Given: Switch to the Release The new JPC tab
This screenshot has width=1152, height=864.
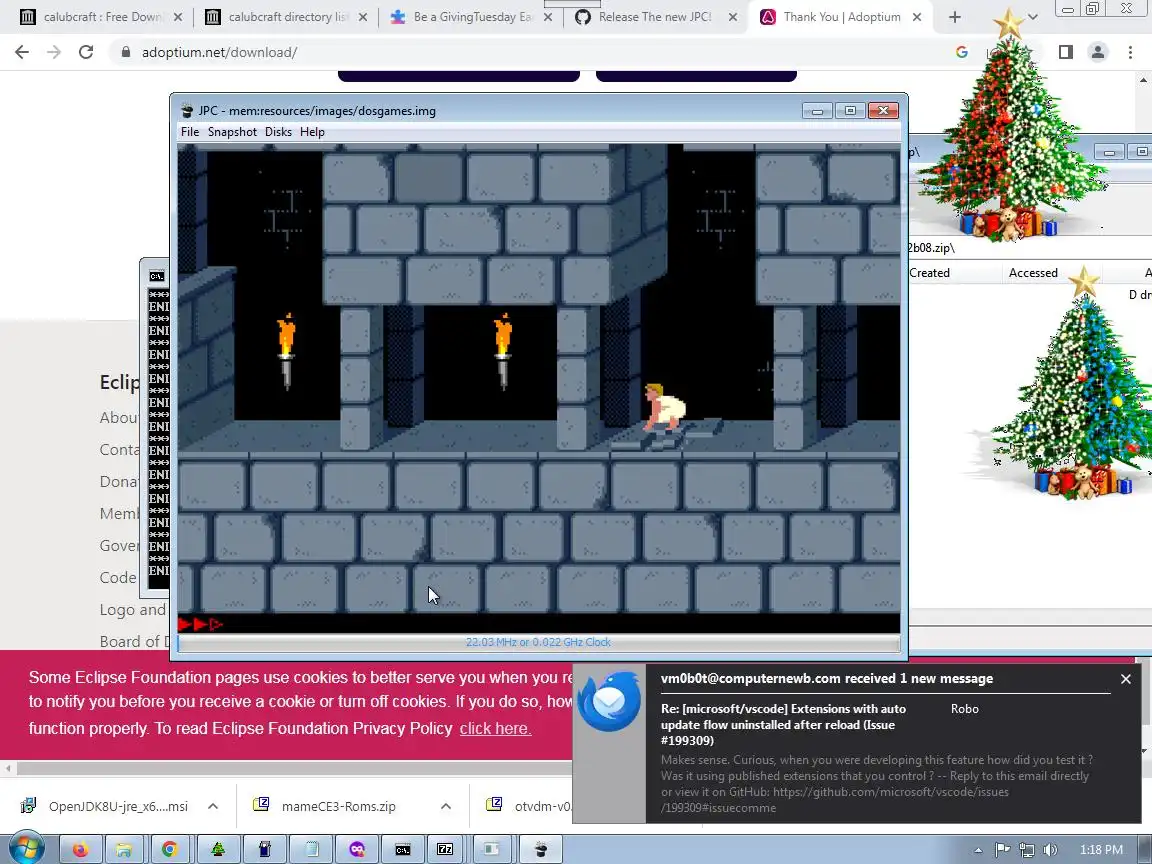Looking at the screenshot, I should [x=654, y=16].
